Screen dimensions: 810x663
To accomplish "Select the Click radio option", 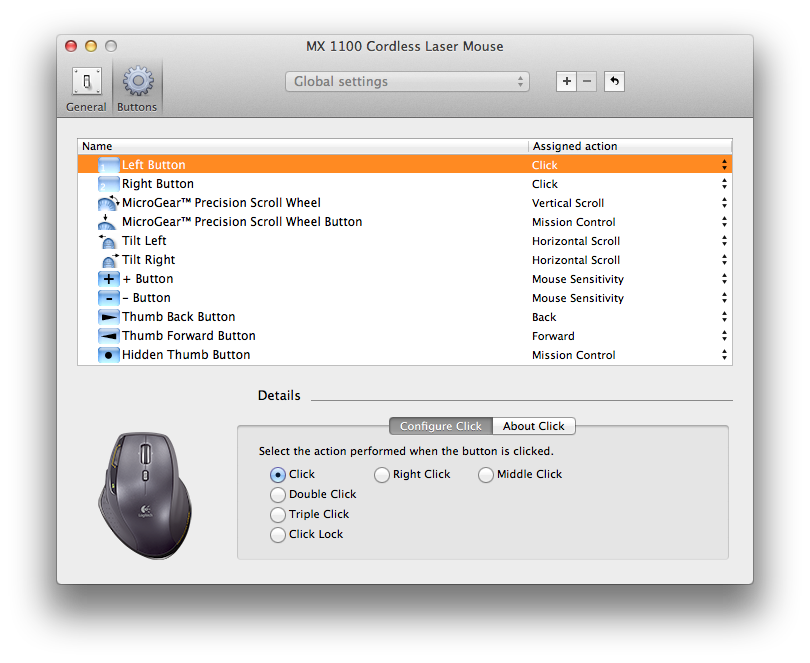I will (277, 474).
